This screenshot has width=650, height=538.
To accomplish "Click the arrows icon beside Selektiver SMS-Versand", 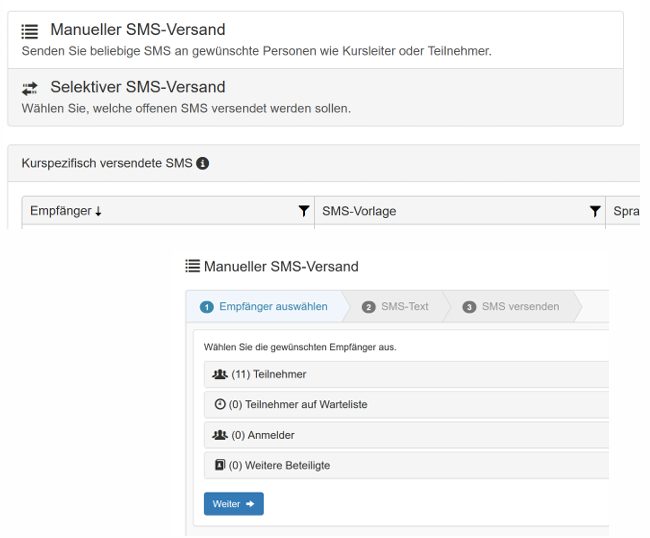I will pyautogui.click(x=30, y=88).
